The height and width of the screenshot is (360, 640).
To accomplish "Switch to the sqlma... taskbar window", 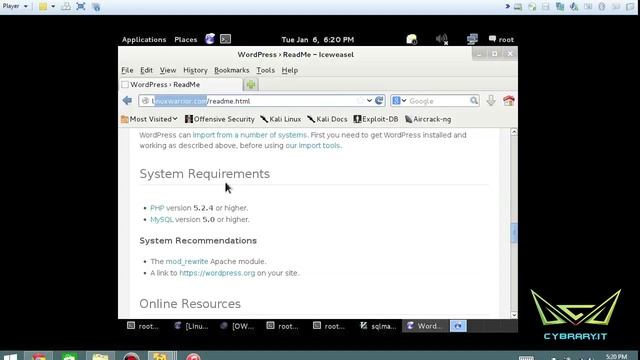I will click(378, 326).
